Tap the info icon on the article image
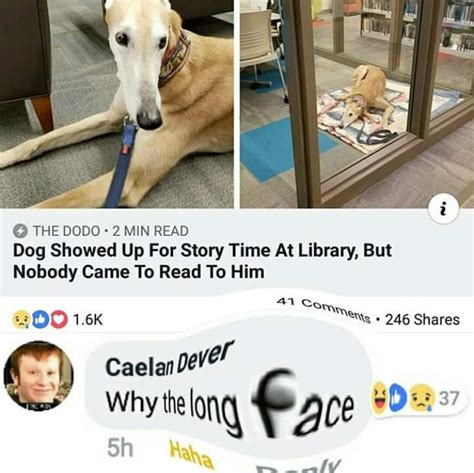Image resolution: width=474 pixels, height=473 pixels. tap(444, 209)
